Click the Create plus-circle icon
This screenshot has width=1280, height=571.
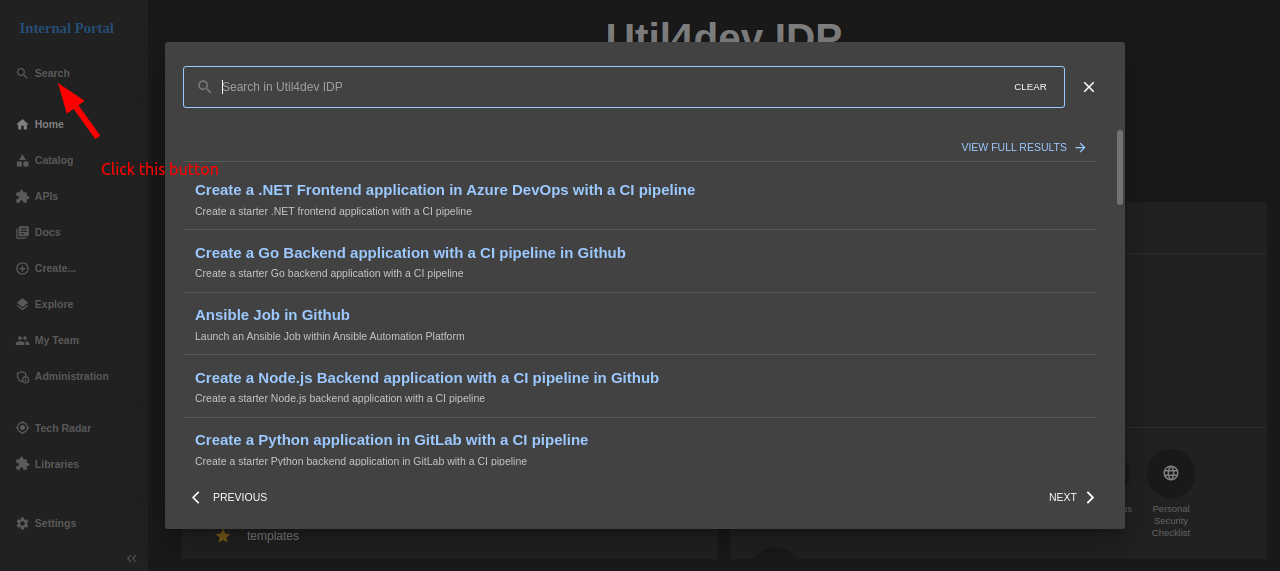pos(22,268)
